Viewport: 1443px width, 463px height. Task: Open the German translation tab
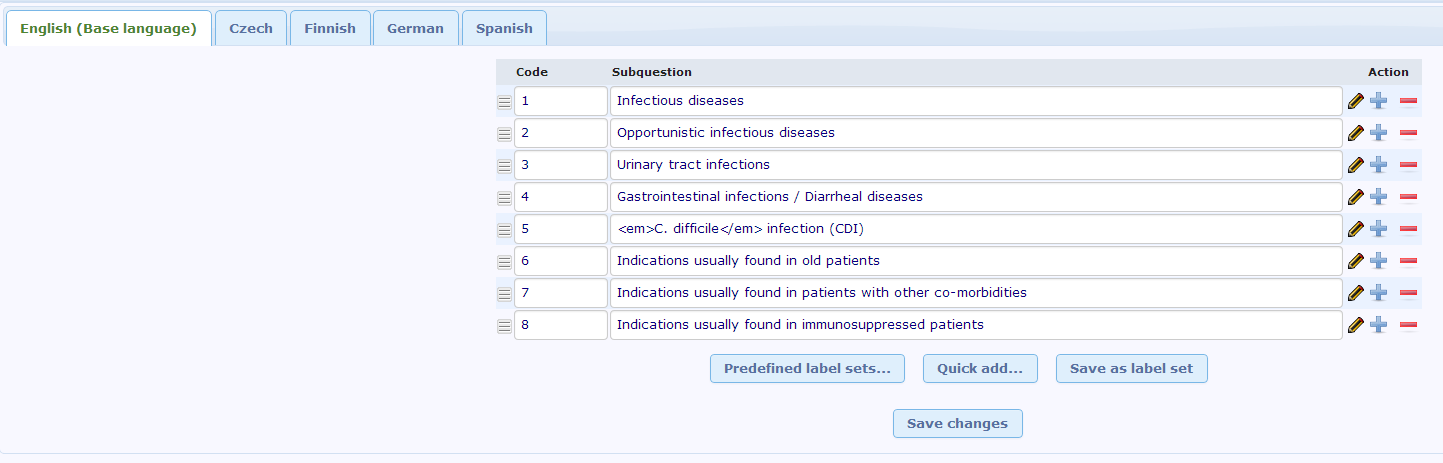[x=415, y=29]
